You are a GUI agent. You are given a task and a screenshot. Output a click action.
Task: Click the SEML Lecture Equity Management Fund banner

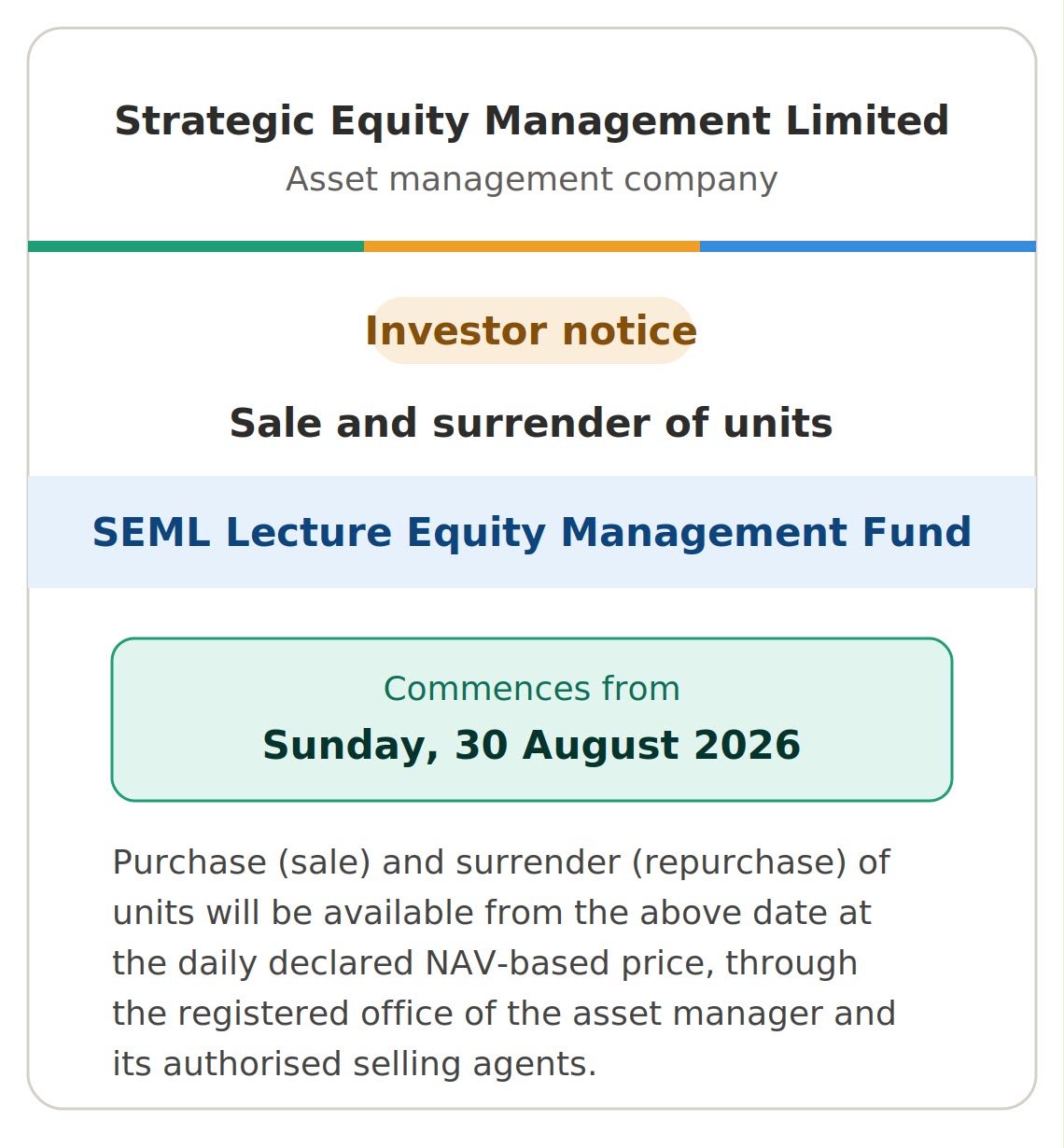(x=532, y=532)
